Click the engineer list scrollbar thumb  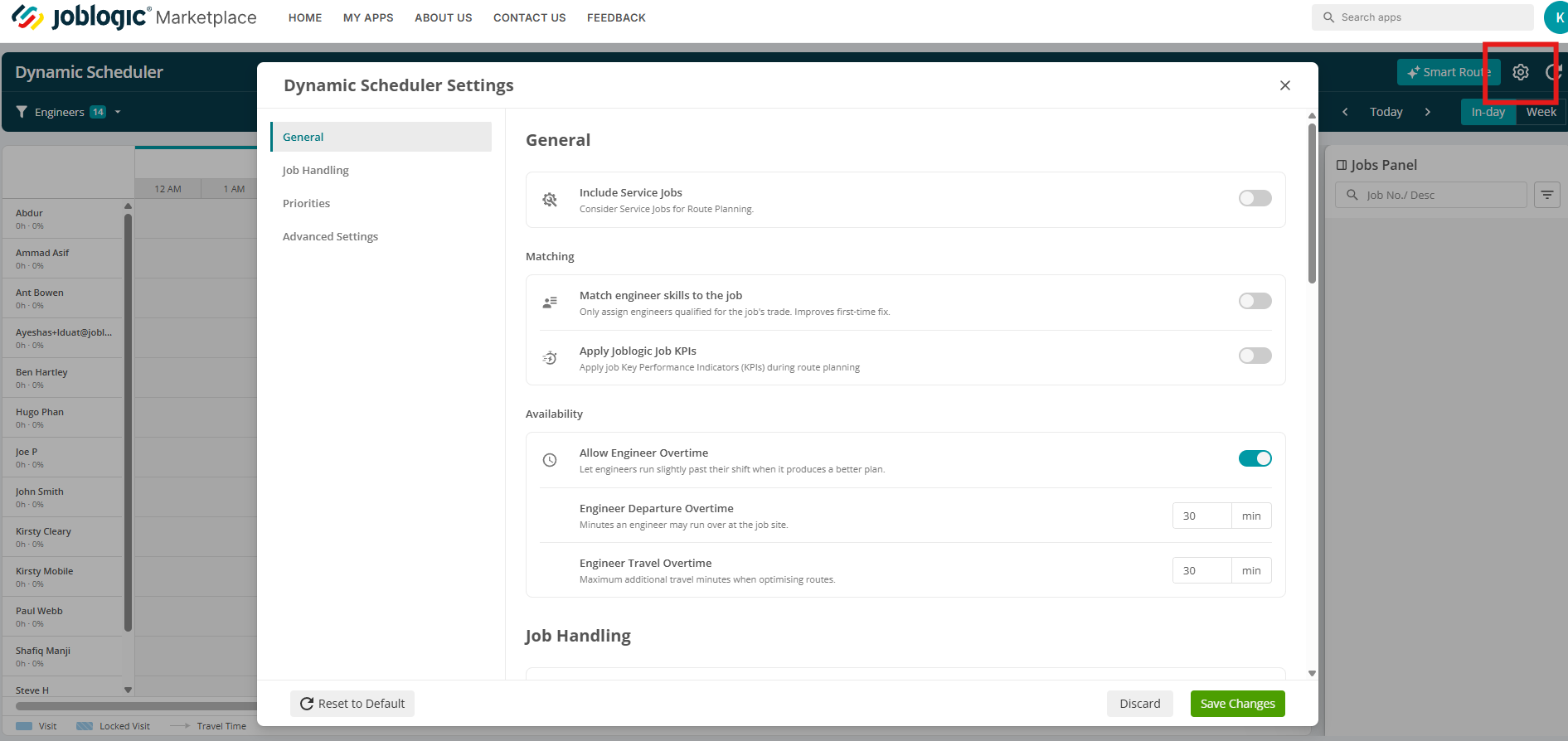pos(128,423)
